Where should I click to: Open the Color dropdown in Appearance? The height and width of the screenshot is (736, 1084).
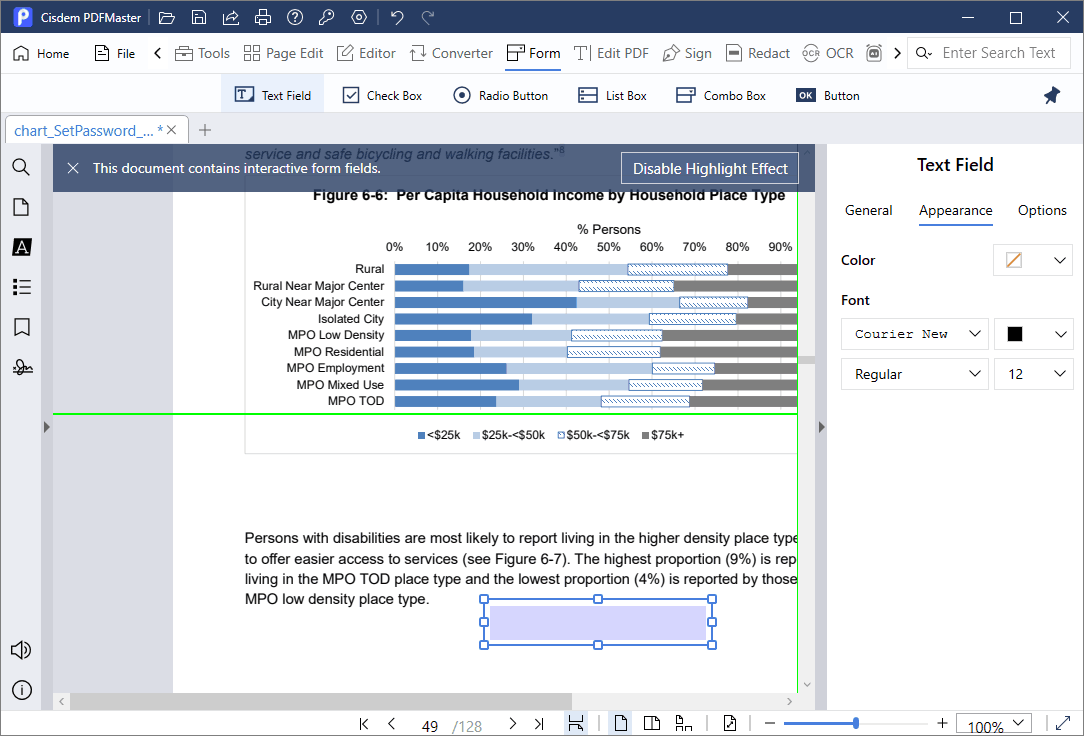tap(1033, 260)
